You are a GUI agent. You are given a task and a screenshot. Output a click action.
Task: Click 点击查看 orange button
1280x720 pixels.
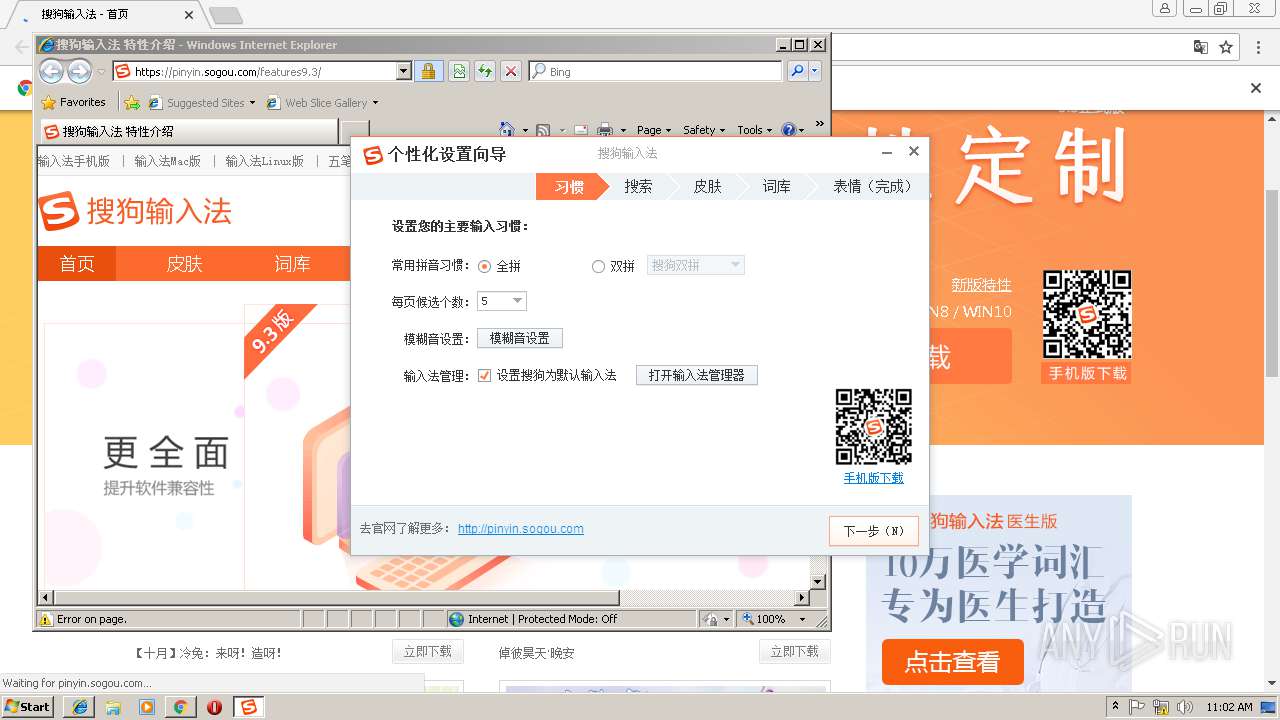point(953,661)
